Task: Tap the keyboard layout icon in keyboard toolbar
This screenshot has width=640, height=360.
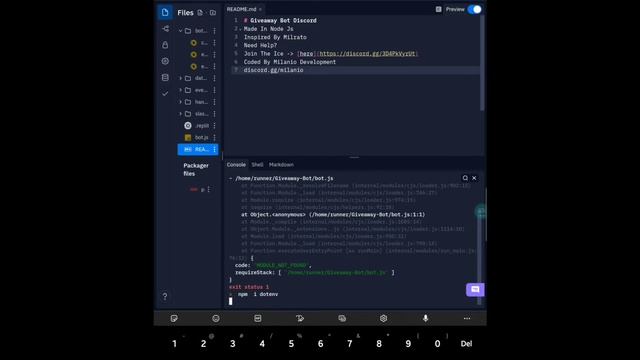Action: (258, 318)
